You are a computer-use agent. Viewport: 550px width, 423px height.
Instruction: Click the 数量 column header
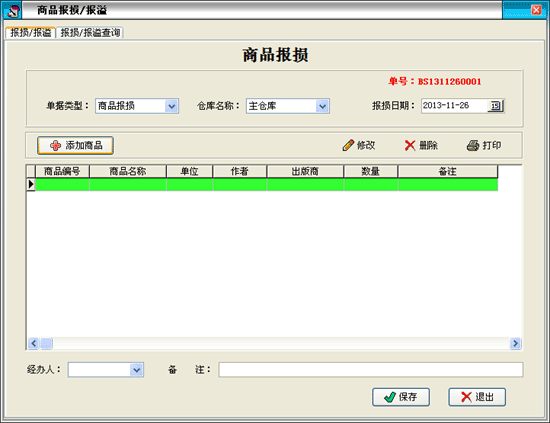370,171
